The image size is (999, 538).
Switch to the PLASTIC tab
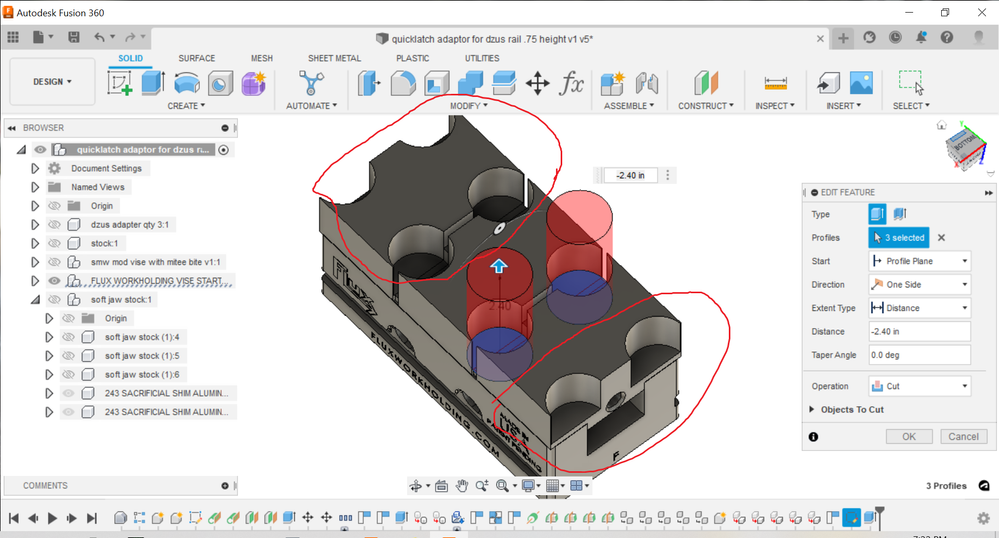coord(412,58)
